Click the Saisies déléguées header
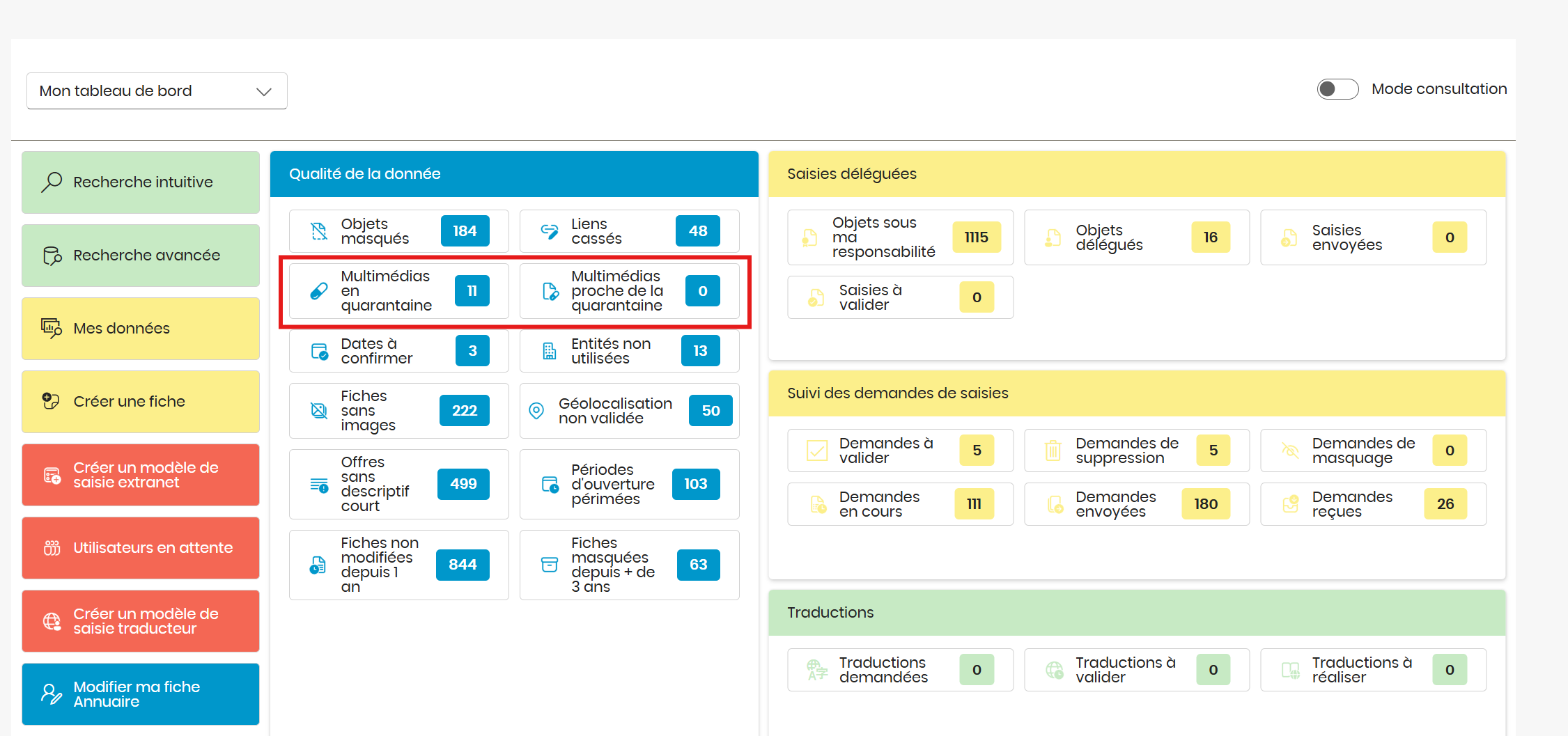 [x=1137, y=174]
